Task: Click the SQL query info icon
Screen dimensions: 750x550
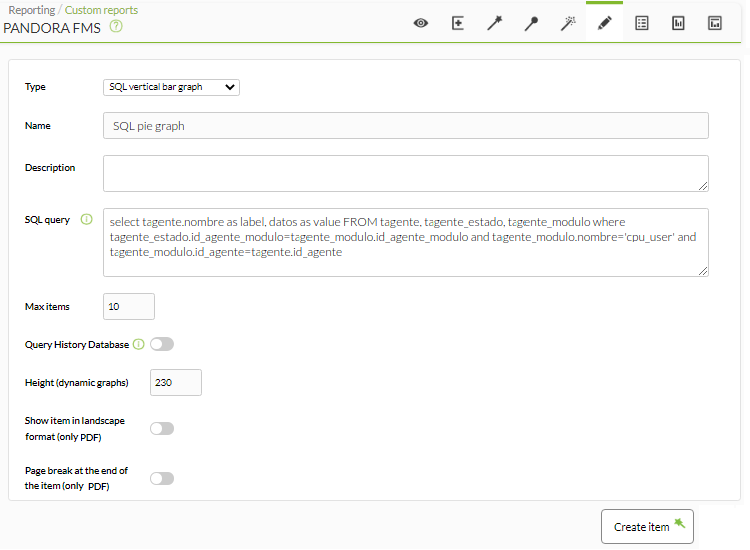Action: coord(86,220)
